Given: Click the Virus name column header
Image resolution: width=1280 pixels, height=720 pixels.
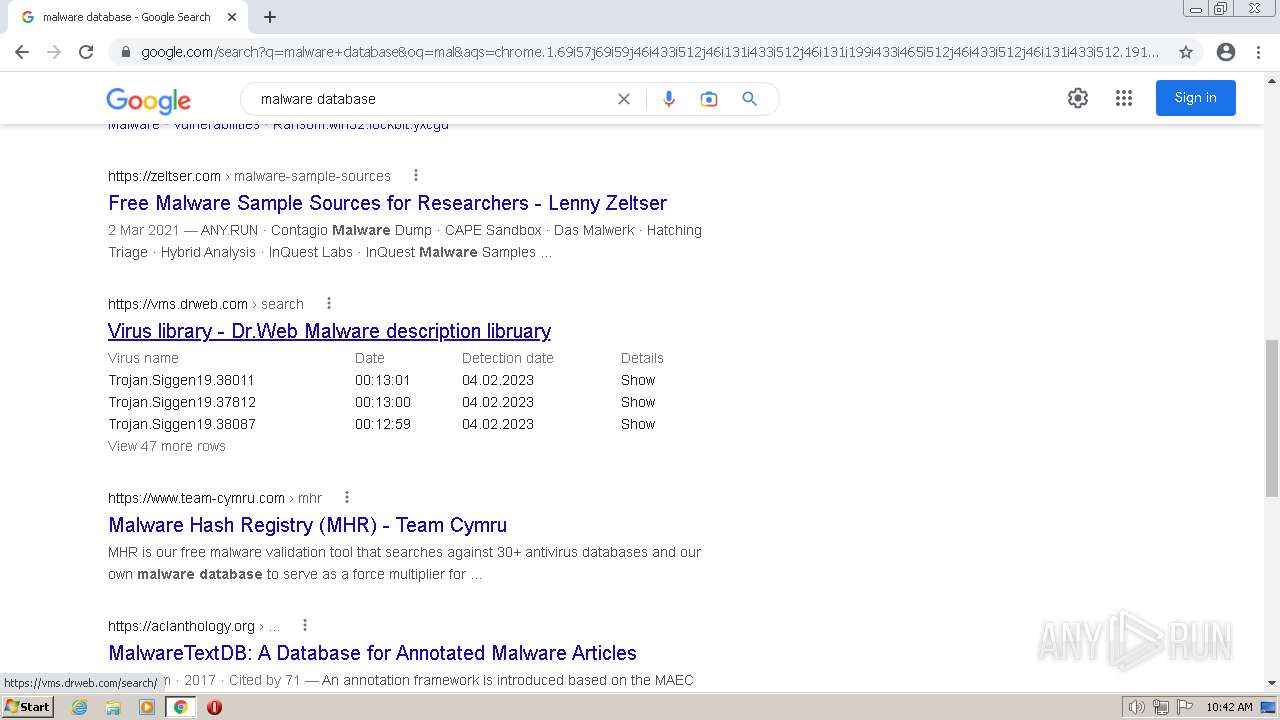Looking at the screenshot, I should pos(144,358).
